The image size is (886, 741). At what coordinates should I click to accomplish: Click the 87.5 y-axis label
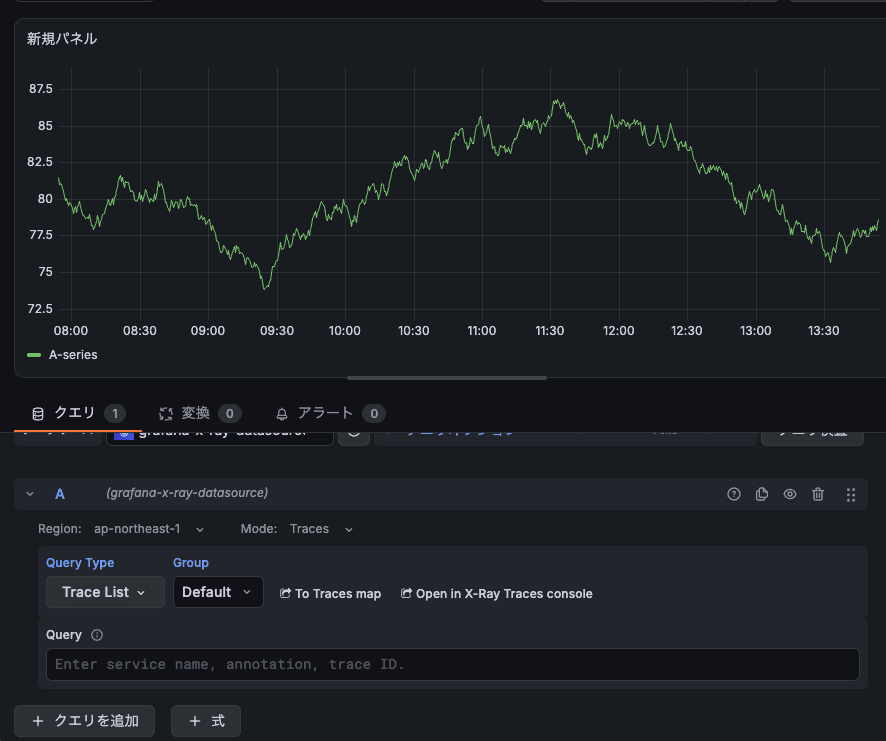[x=41, y=89]
